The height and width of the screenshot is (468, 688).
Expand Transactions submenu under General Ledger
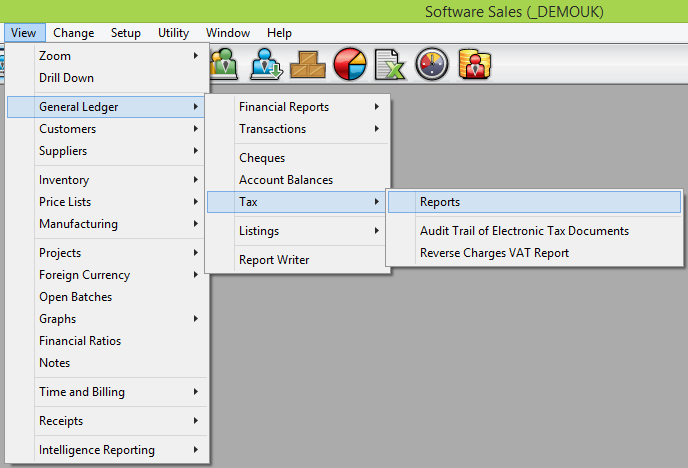[x=297, y=129]
